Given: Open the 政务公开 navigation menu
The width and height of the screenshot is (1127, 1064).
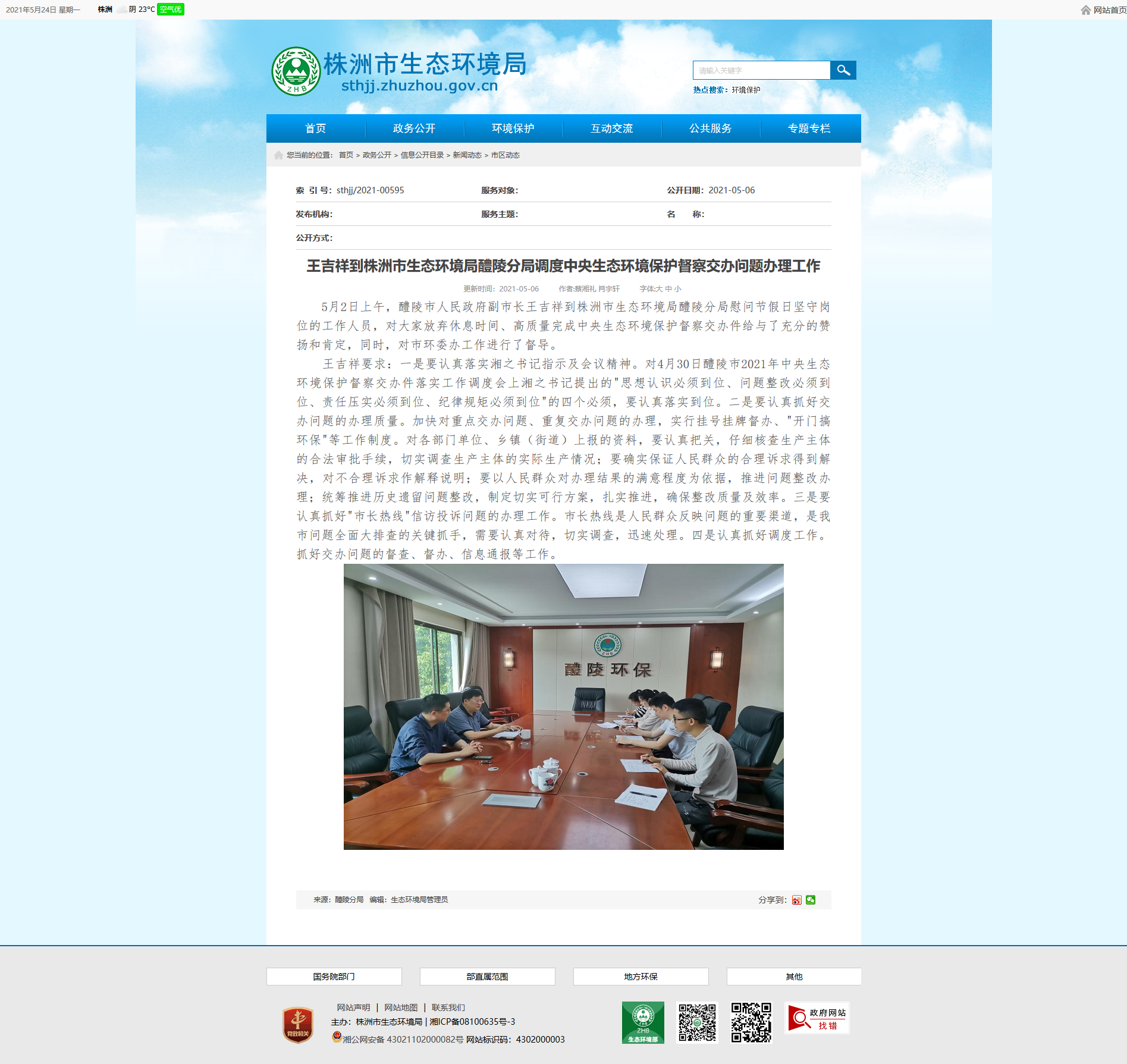Looking at the screenshot, I should 415,128.
